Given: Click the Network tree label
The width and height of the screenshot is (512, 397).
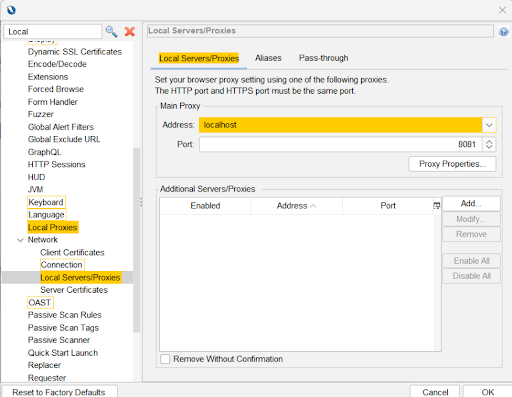Looking at the screenshot, I should point(43,240).
